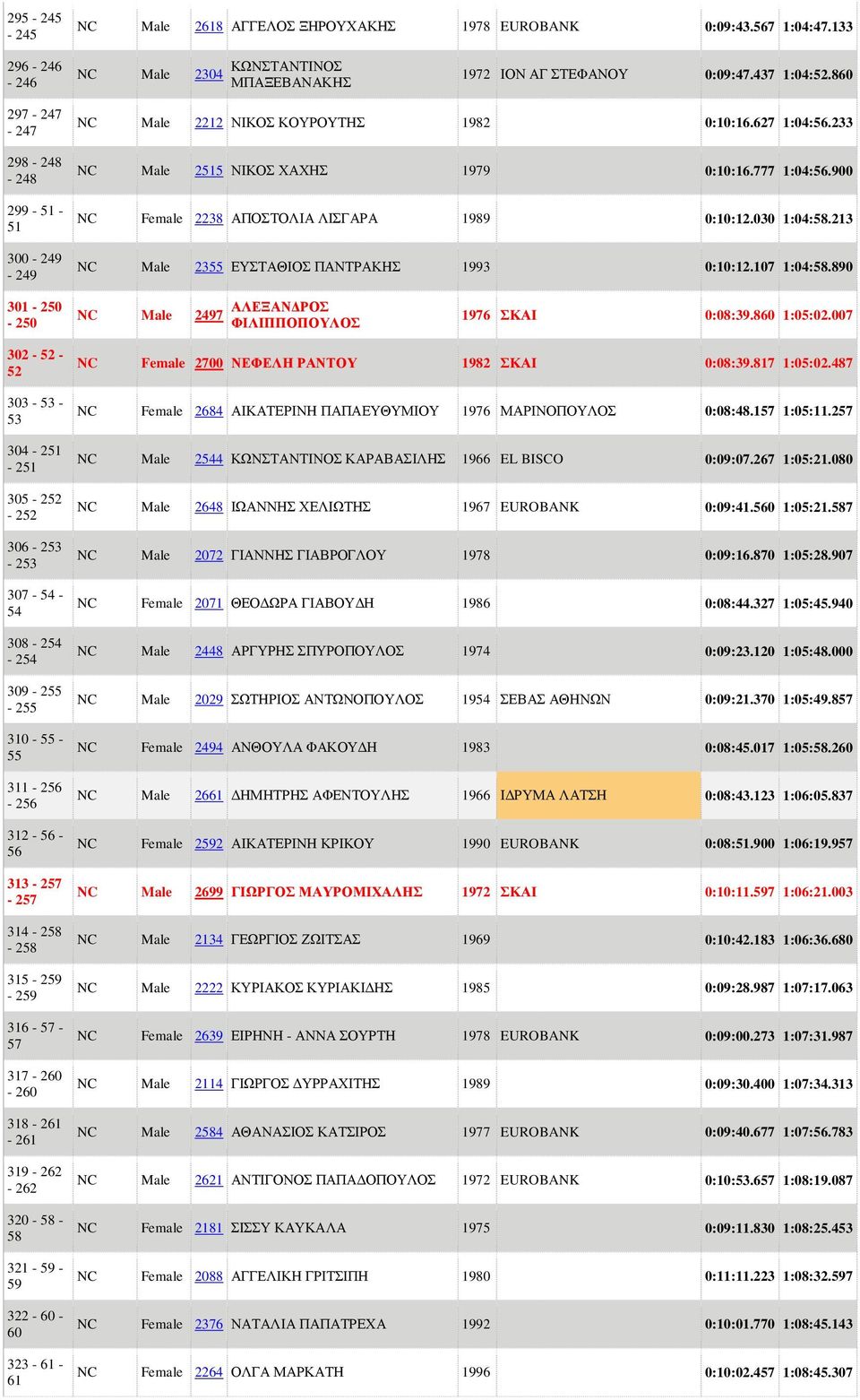Open bib number 2448 link
860x1400 pixels.
209,652
